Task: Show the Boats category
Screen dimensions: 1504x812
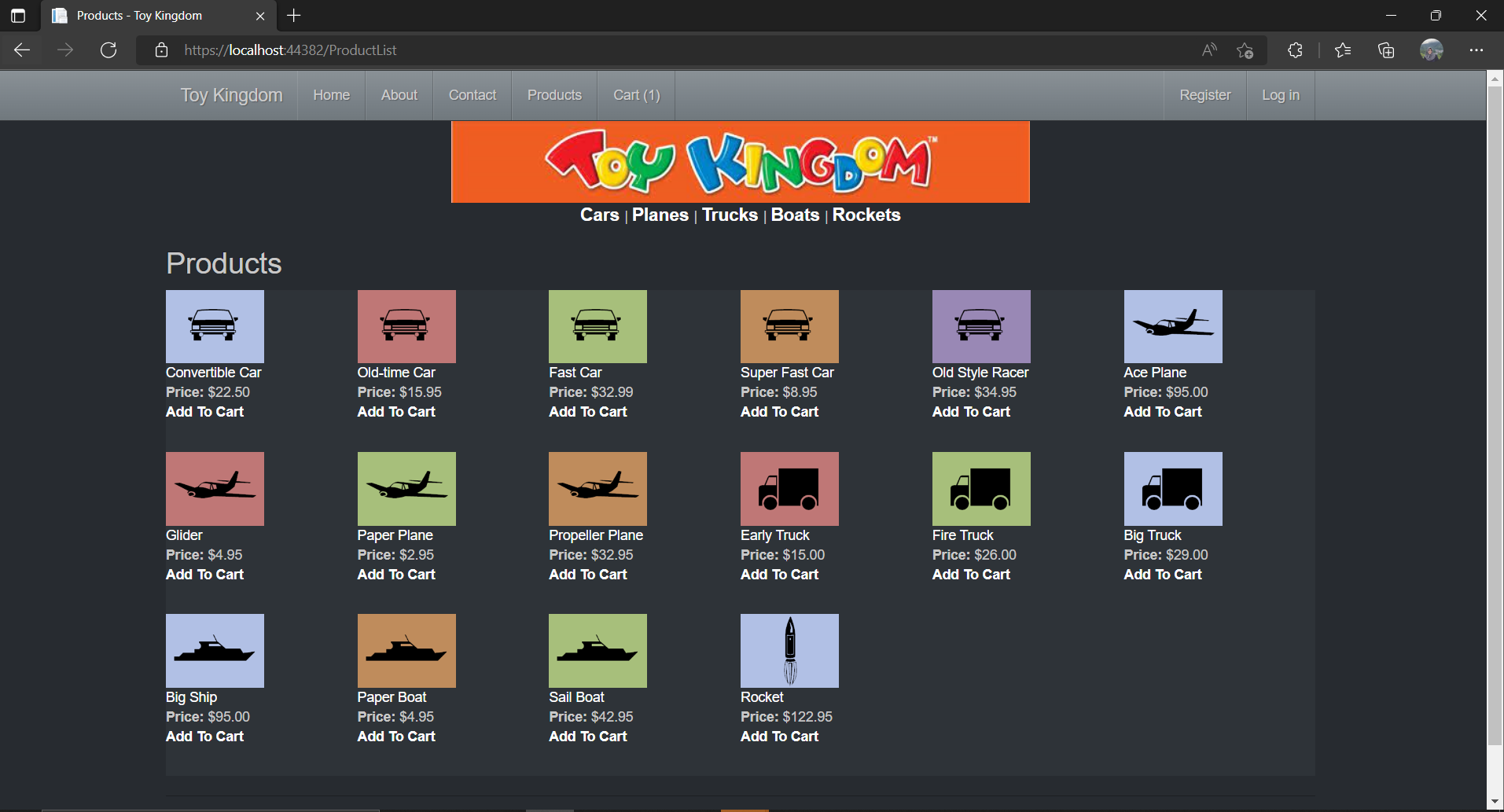Action: pos(795,215)
